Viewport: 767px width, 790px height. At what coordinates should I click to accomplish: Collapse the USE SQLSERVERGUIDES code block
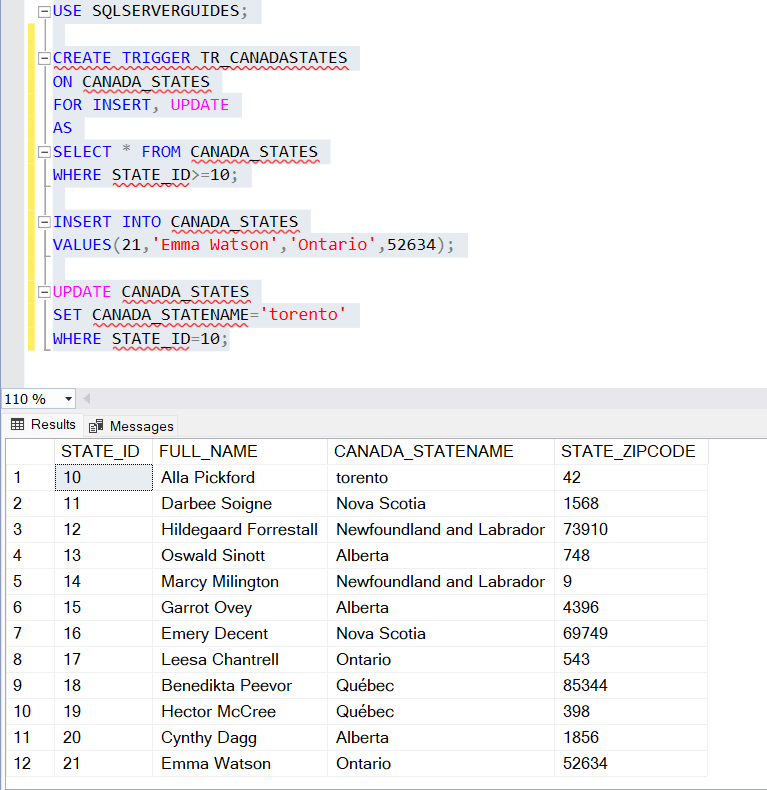click(x=44, y=11)
